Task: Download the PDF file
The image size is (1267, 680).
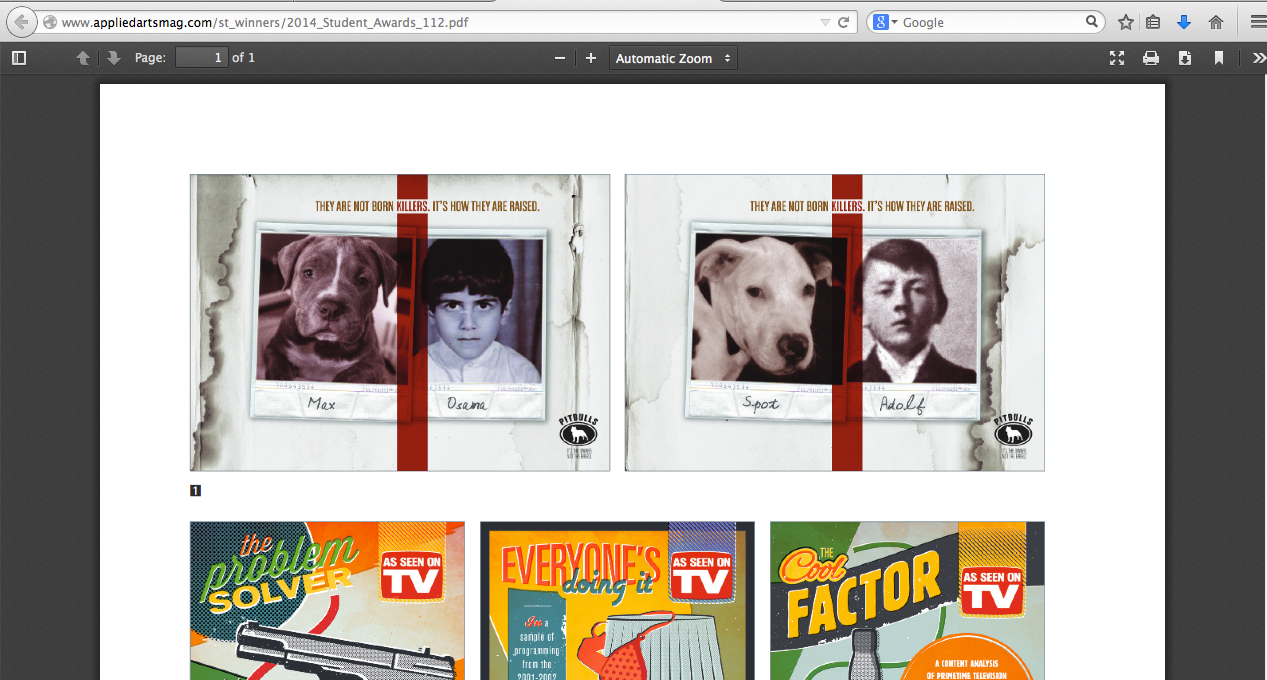Action: click(1185, 58)
